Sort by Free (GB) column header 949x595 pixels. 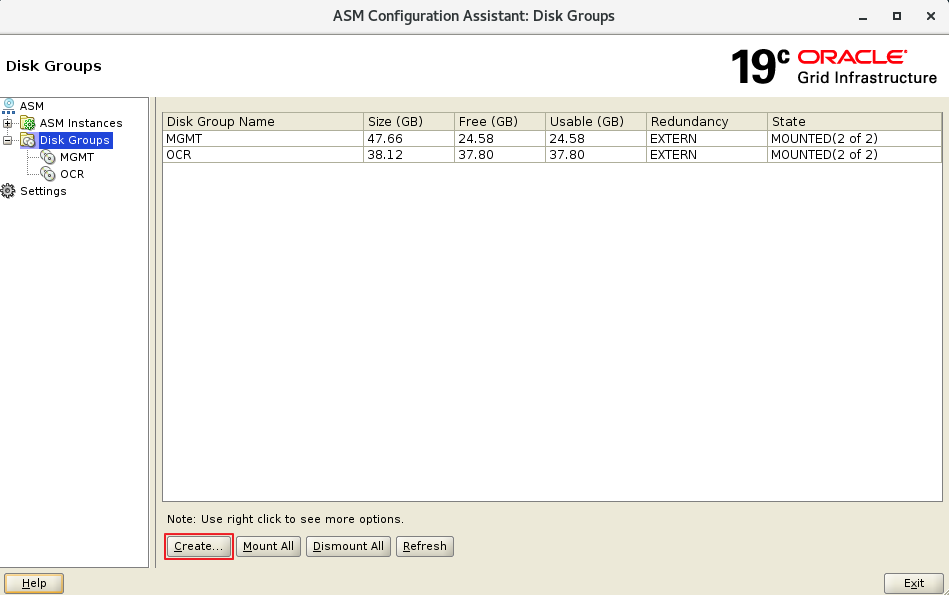click(499, 121)
